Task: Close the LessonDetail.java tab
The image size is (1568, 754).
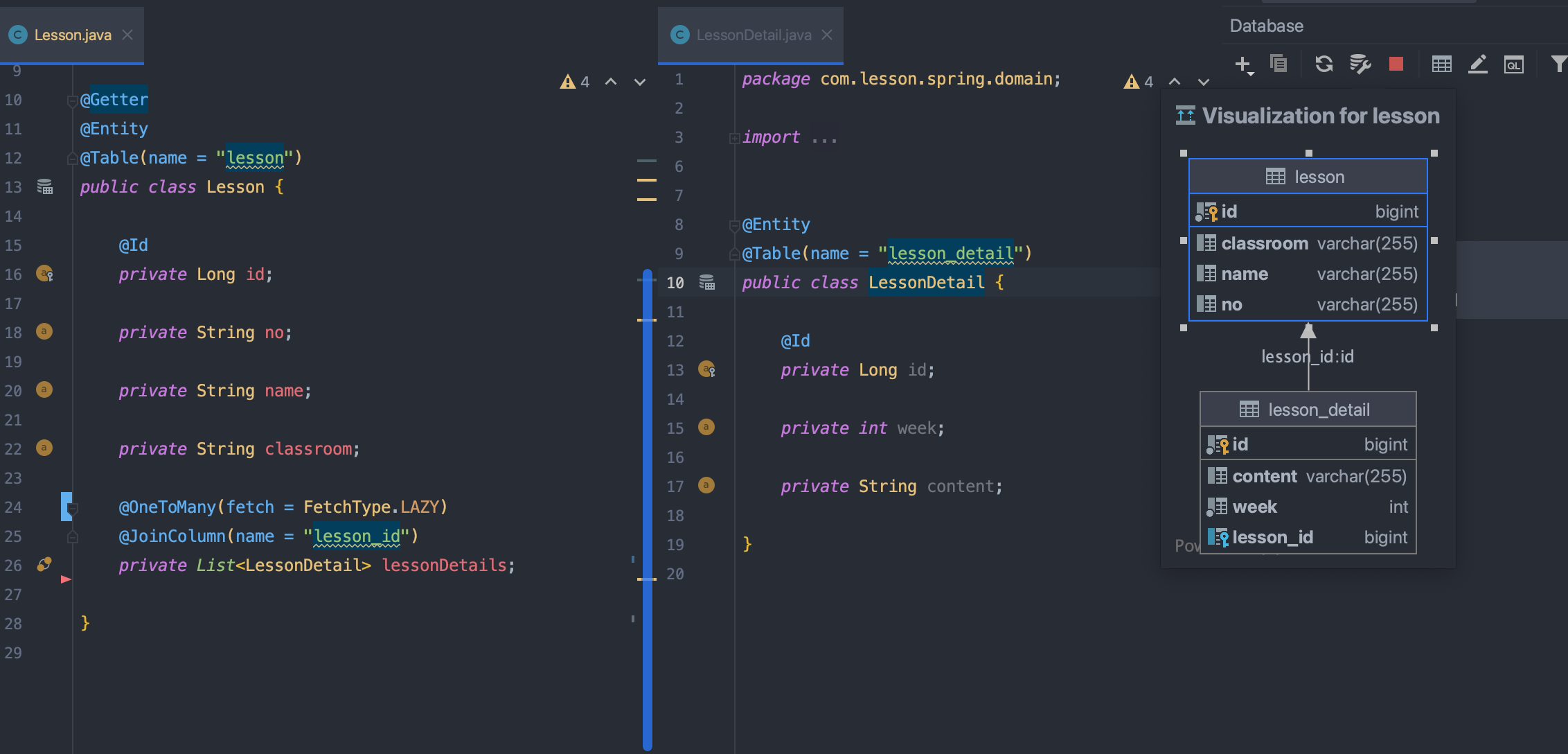Action: [827, 35]
